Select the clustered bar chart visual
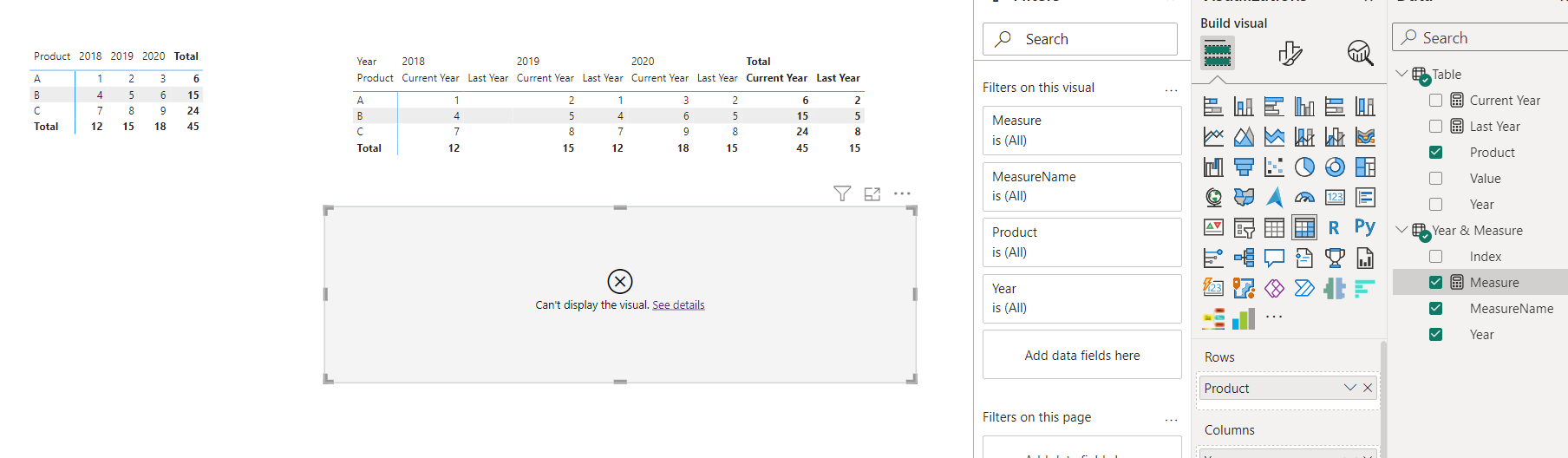The height and width of the screenshot is (458, 1568). [1274, 107]
